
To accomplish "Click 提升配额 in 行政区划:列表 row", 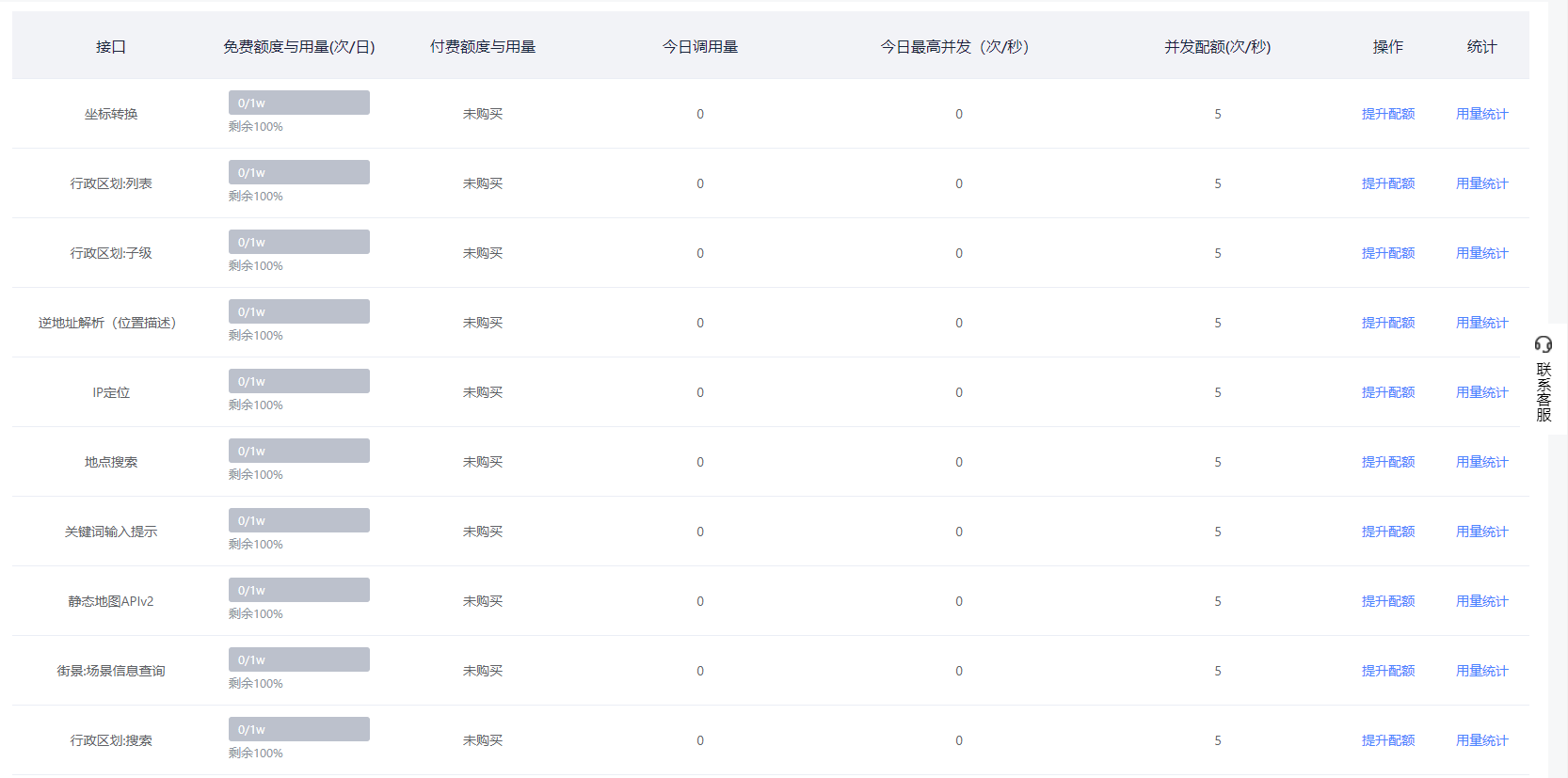I will (x=1388, y=183).
